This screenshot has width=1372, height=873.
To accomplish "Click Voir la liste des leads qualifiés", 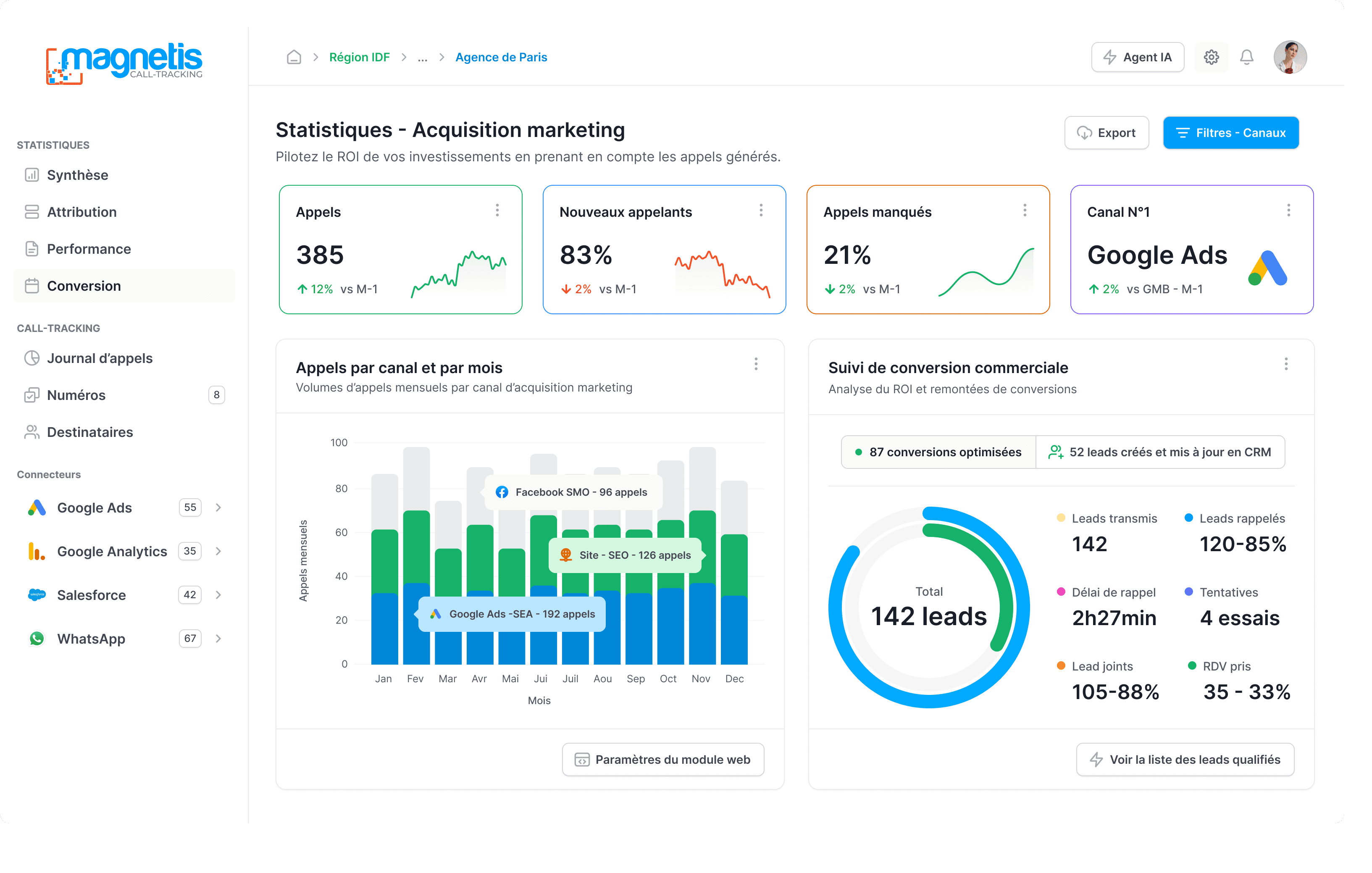I will pos(1185,759).
